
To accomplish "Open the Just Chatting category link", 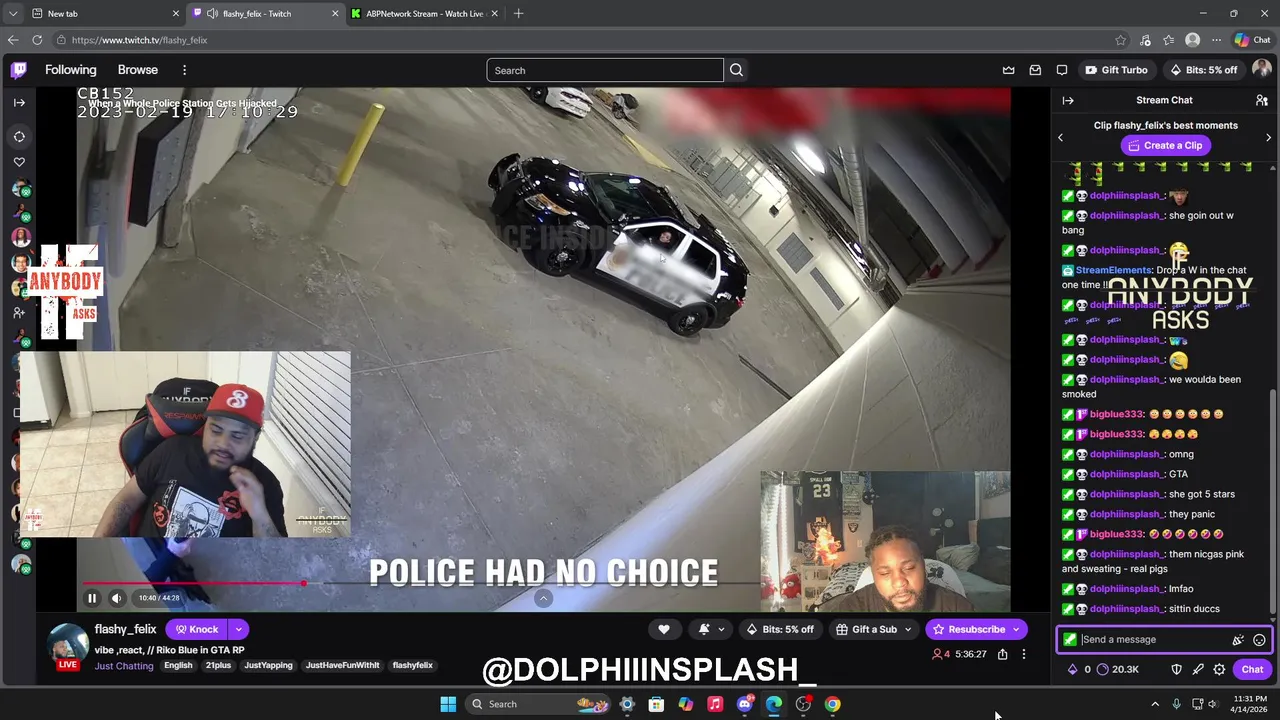I will point(124,666).
